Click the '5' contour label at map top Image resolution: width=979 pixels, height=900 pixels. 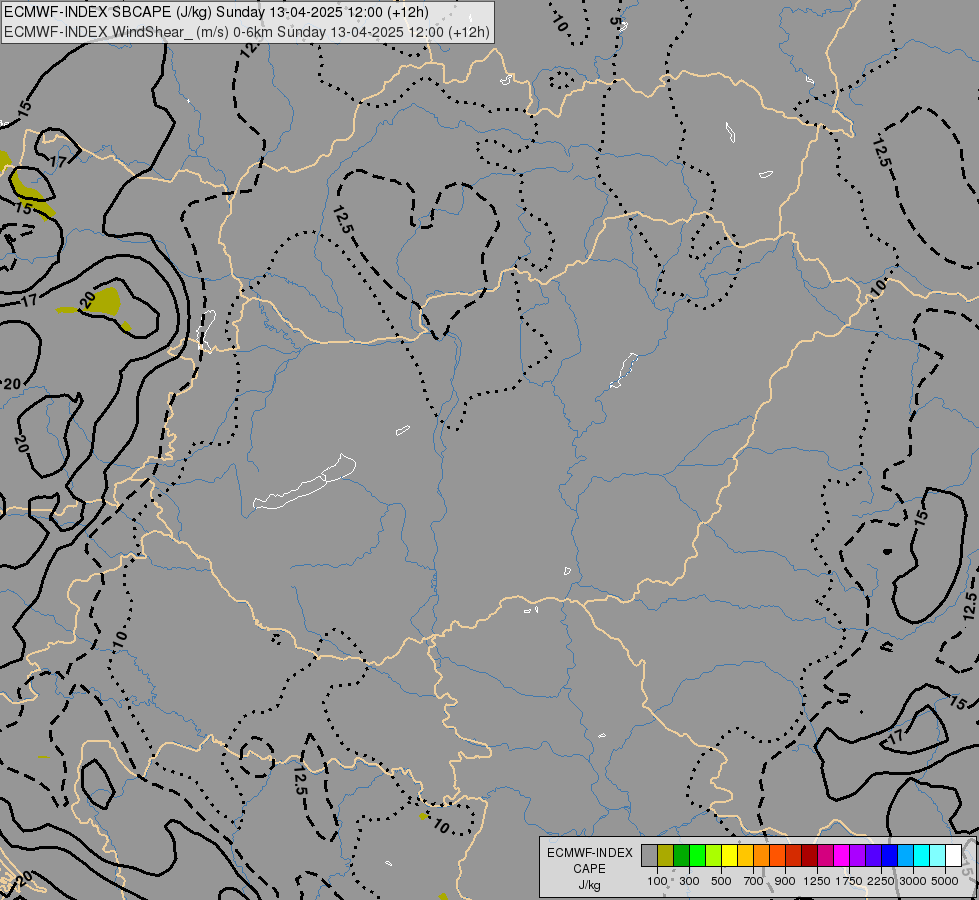pos(616,21)
